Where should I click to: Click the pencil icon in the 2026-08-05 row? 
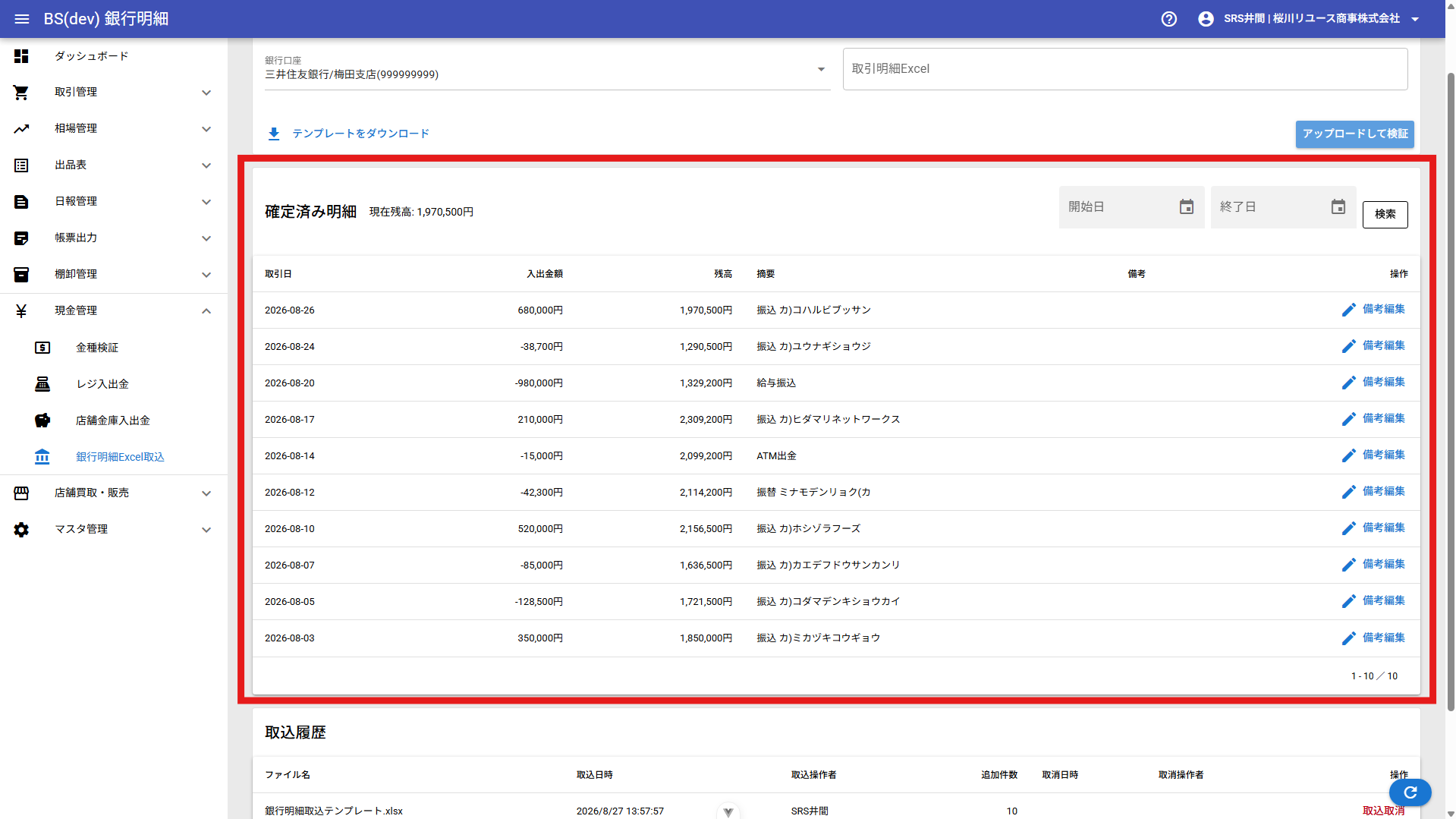[1348, 601]
